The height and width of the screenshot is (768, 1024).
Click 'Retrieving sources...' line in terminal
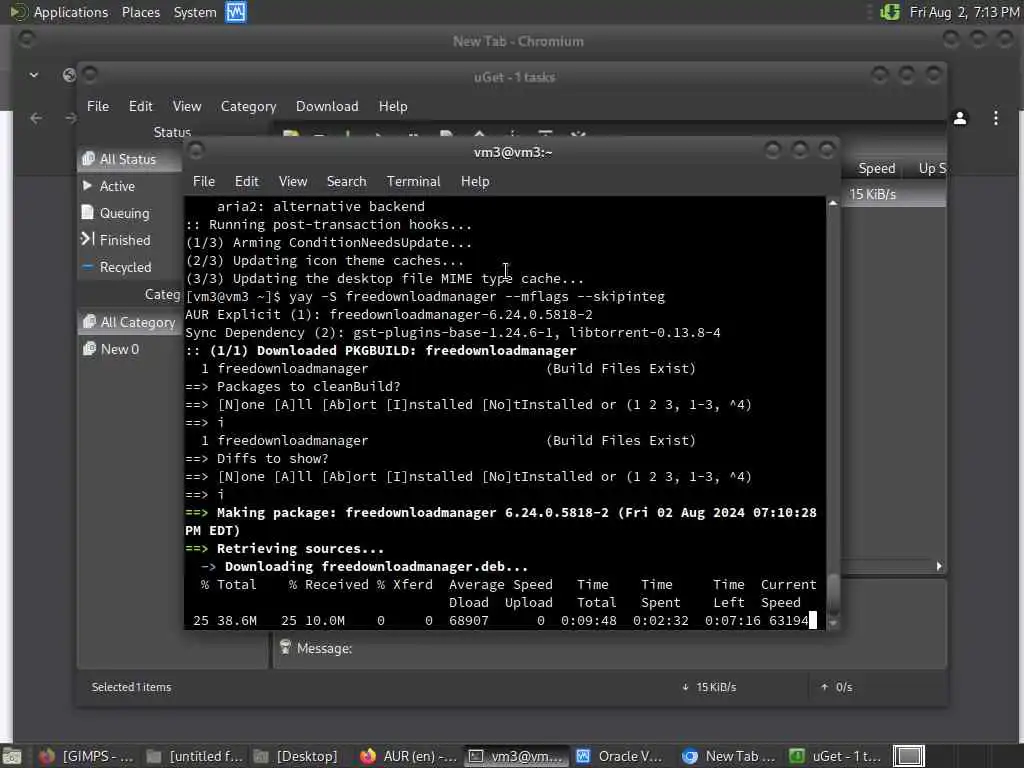tap(300, 549)
